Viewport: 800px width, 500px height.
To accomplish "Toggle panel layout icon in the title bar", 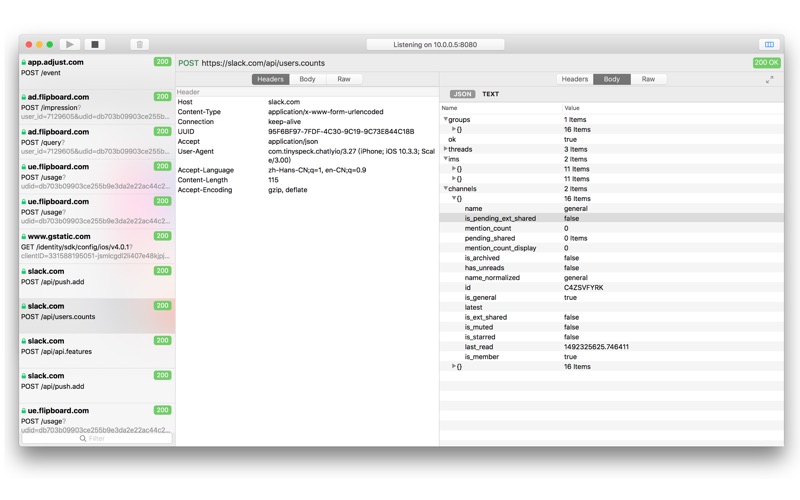I will click(769, 44).
